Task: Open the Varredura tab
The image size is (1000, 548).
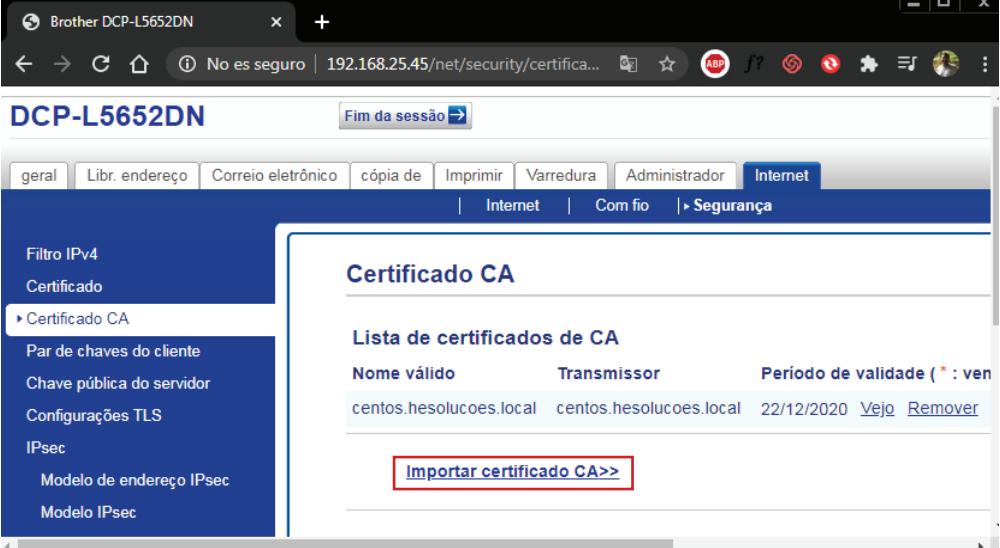Action: pos(561,175)
